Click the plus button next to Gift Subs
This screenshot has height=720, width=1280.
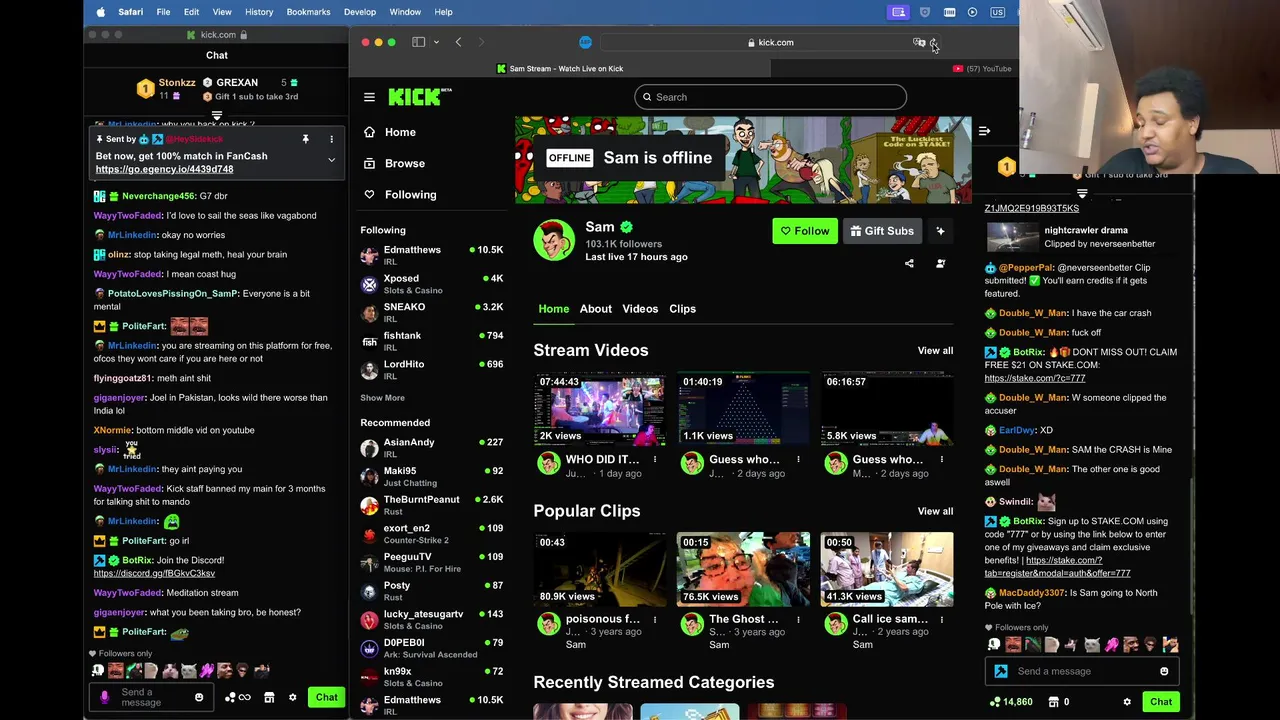pyautogui.click(x=940, y=231)
